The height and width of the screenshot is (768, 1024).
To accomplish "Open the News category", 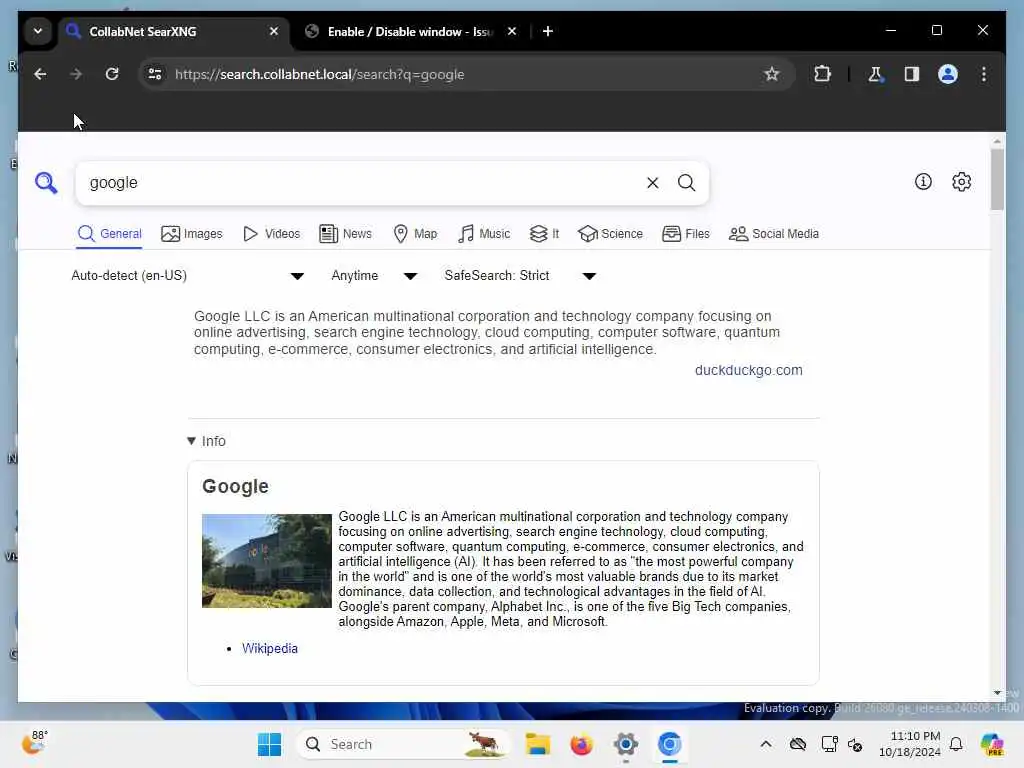I will pyautogui.click(x=345, y=234).
